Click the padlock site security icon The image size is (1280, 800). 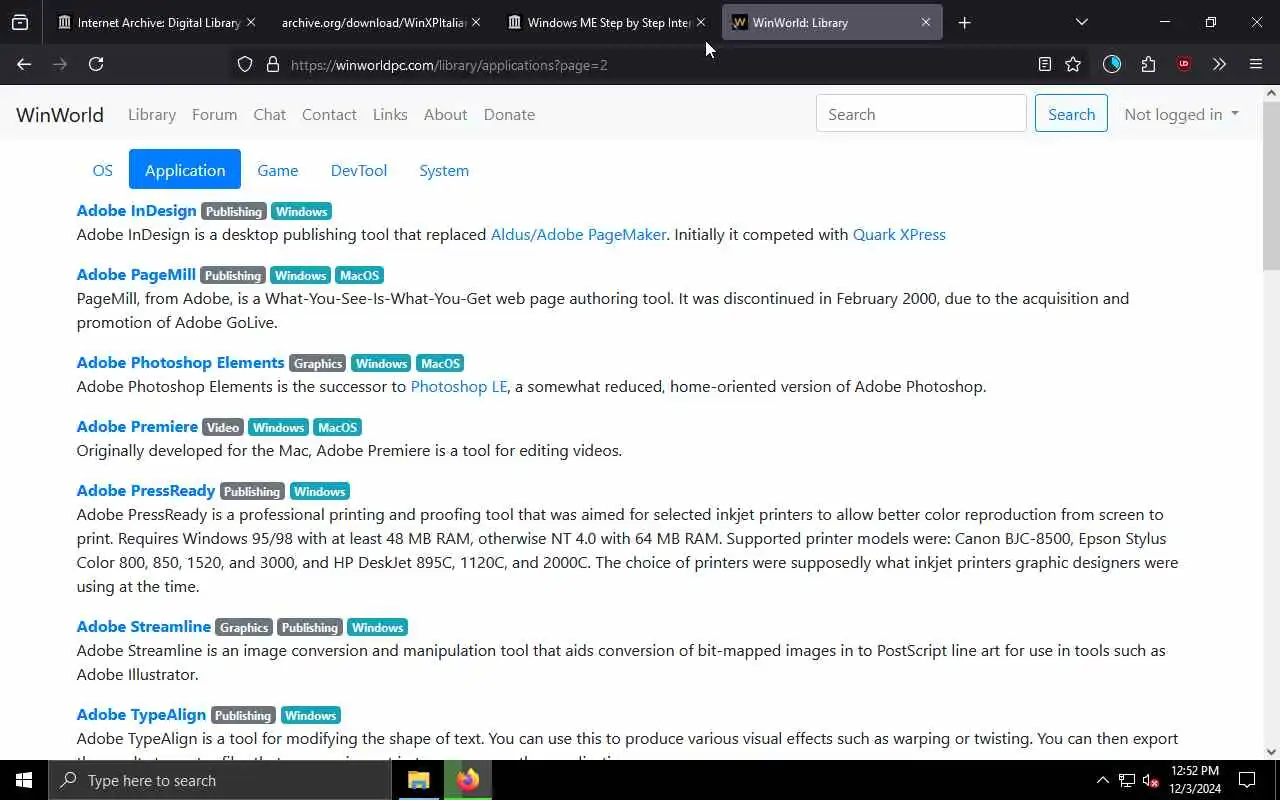coord(272,65)
